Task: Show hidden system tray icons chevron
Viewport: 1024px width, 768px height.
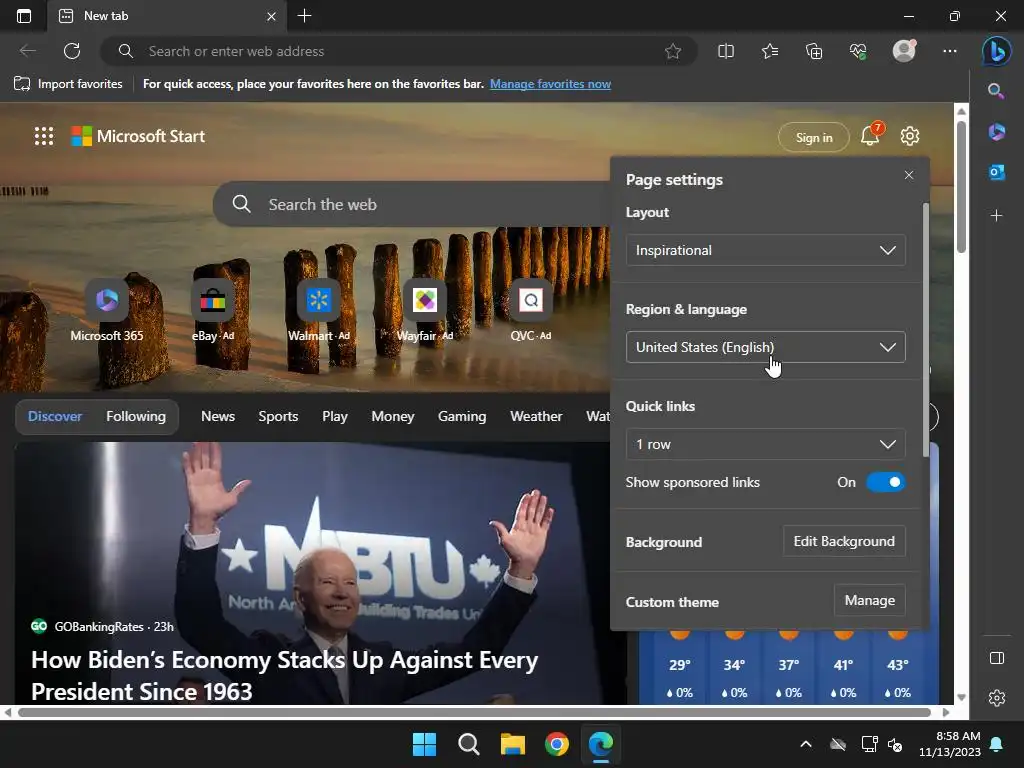Action: 806,744
